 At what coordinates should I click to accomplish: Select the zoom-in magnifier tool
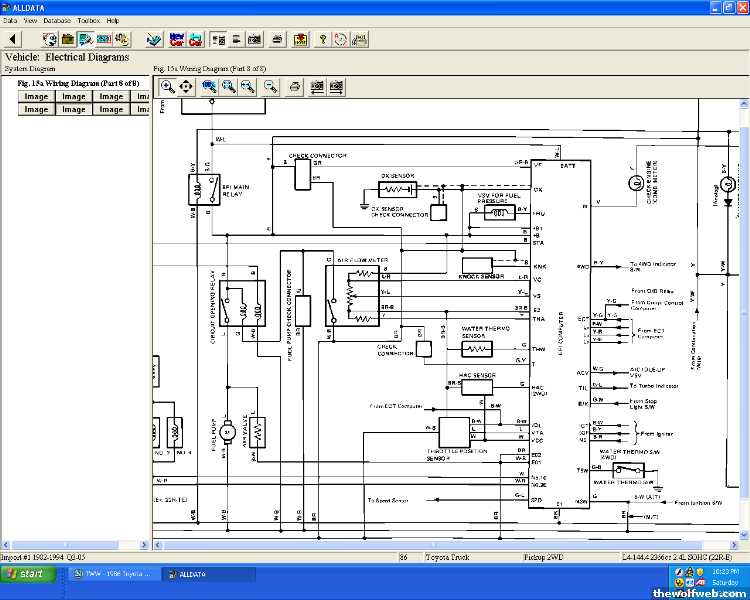pyautogui.click(x=167, y=87)
